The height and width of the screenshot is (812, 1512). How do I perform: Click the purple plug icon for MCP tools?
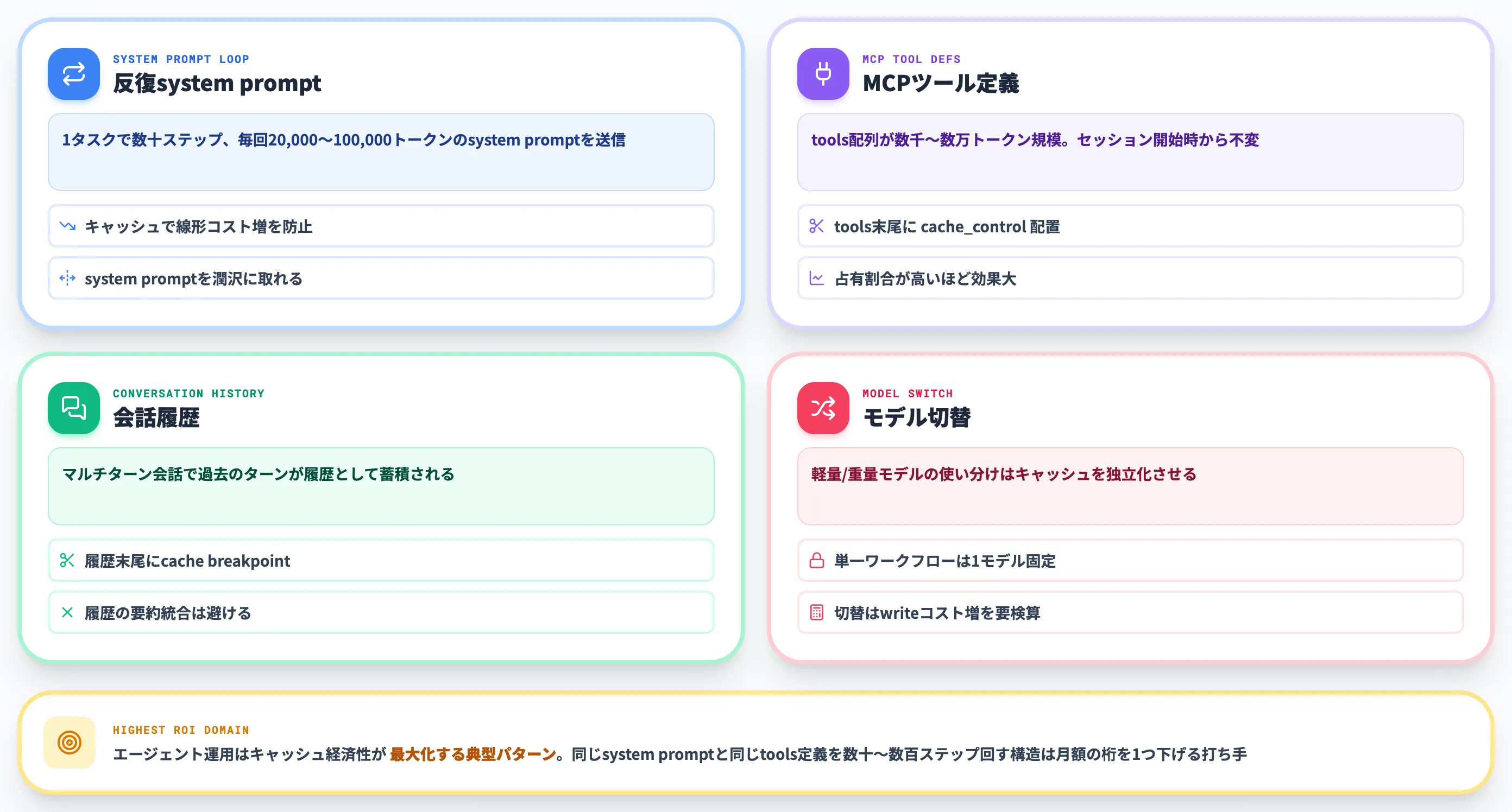(823, 74)
